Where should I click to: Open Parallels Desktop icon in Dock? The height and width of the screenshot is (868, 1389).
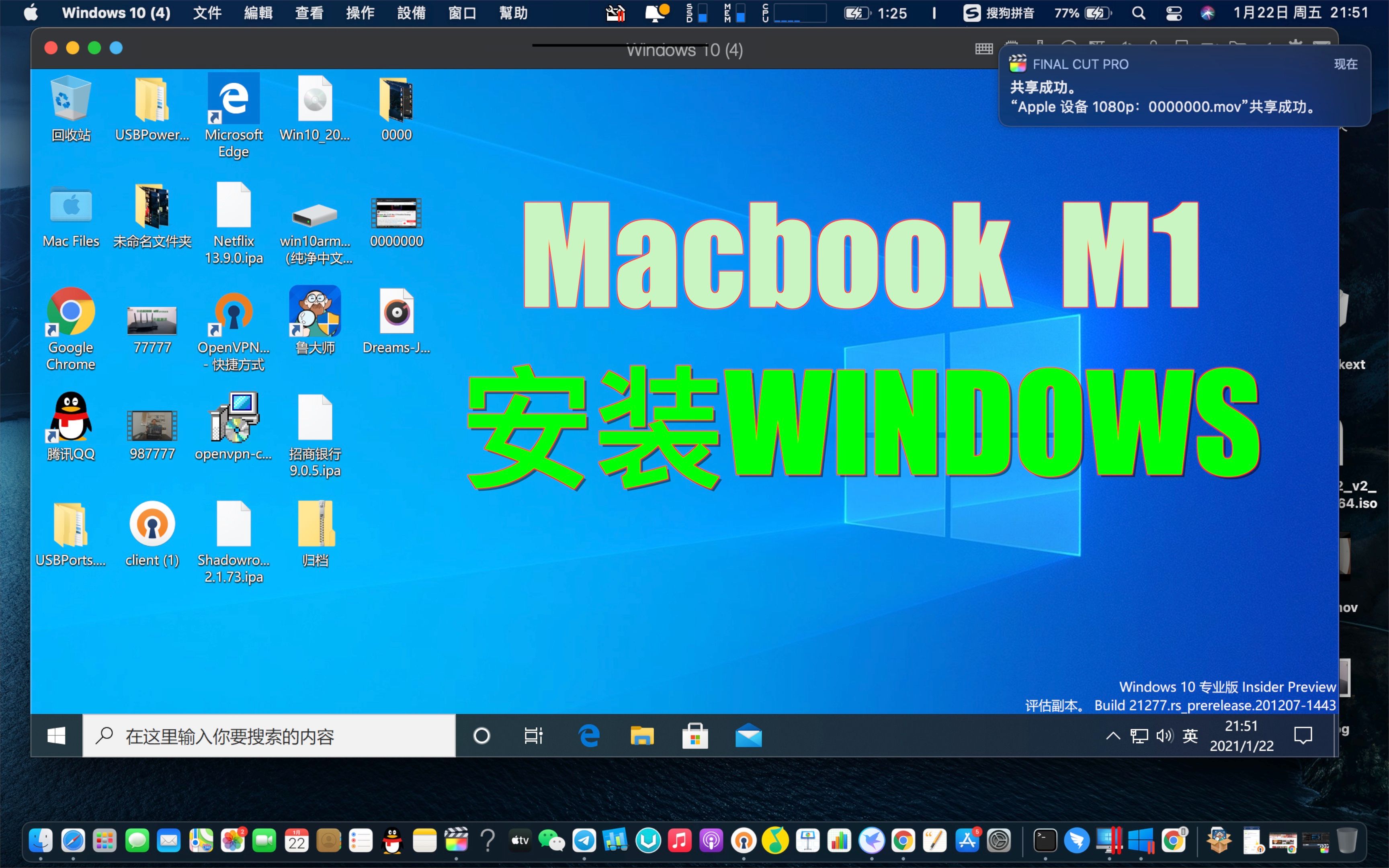tap(1109, 841)
